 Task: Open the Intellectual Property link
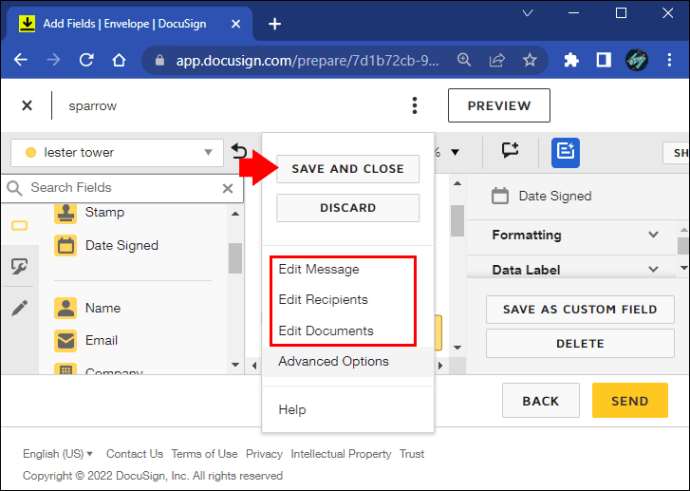click(341, 454)
